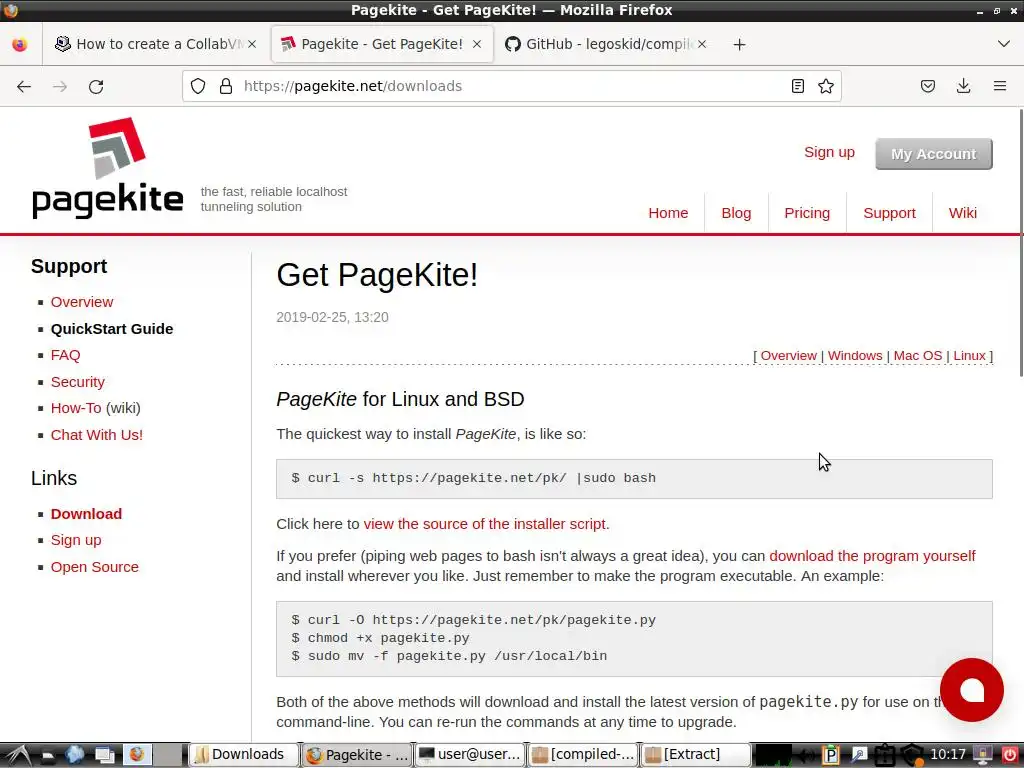Click the chmod +x pagekite.py line
This screenshot has height=768, width=1024.
pos(381,638)
